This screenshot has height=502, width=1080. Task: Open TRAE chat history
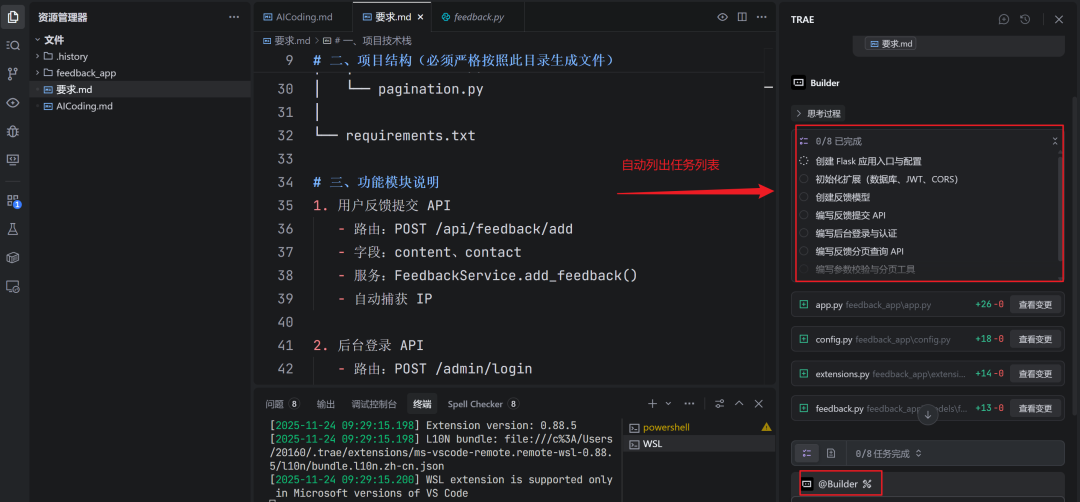[x=1025, y=19]
